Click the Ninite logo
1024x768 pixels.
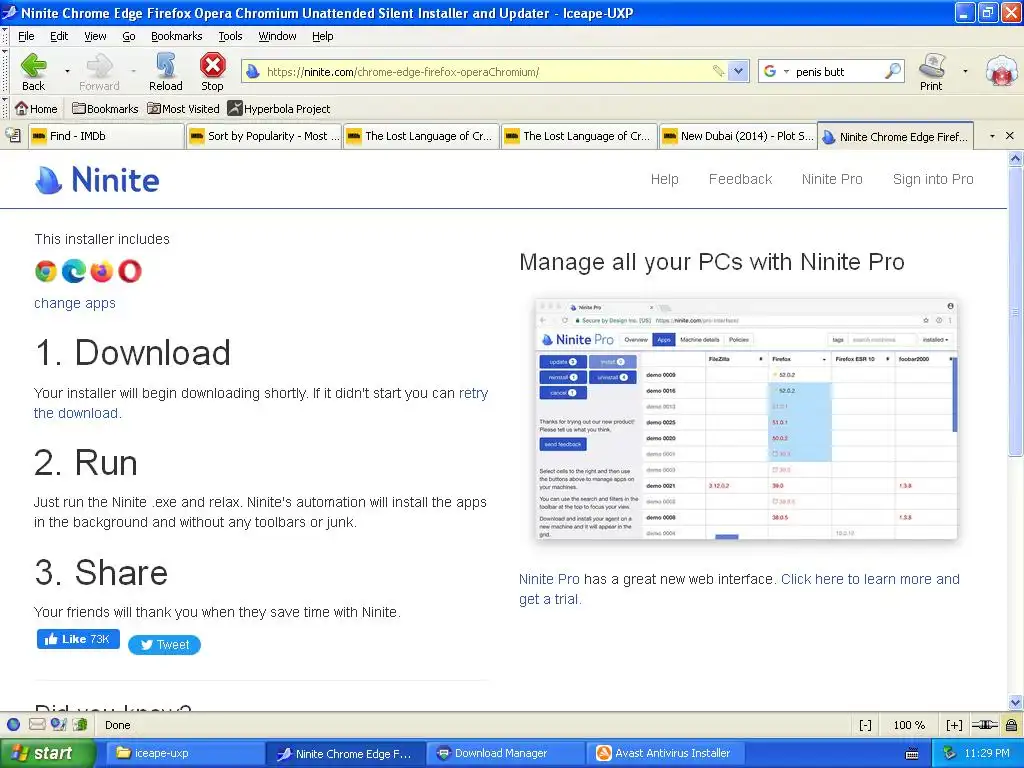(97, 180)
